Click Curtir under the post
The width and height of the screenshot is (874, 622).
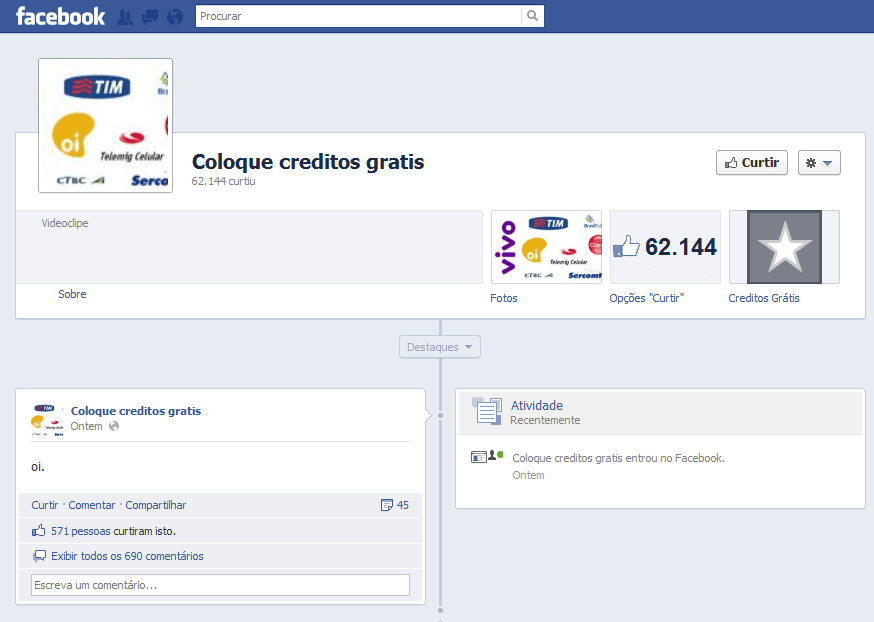tap(45, 505)
